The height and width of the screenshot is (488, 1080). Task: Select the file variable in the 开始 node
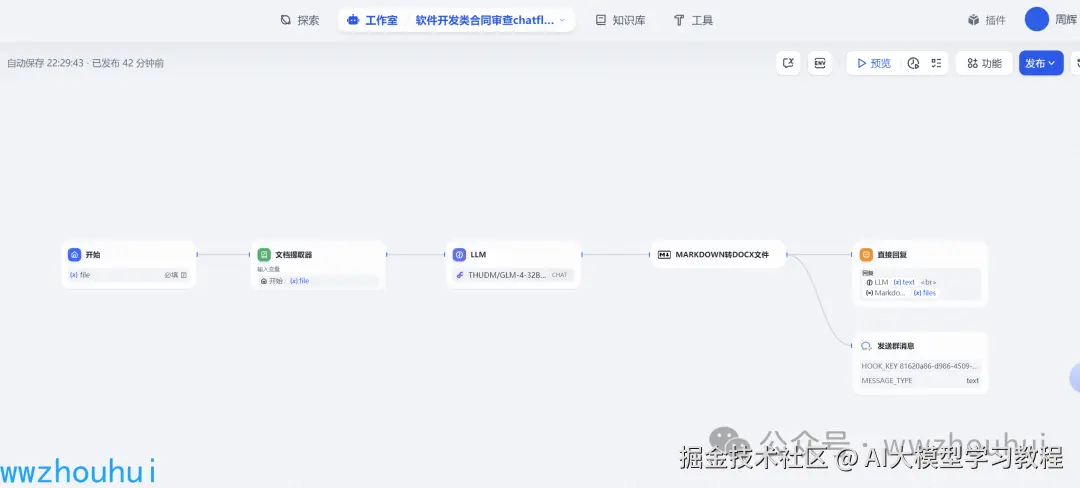pos(129,275)
